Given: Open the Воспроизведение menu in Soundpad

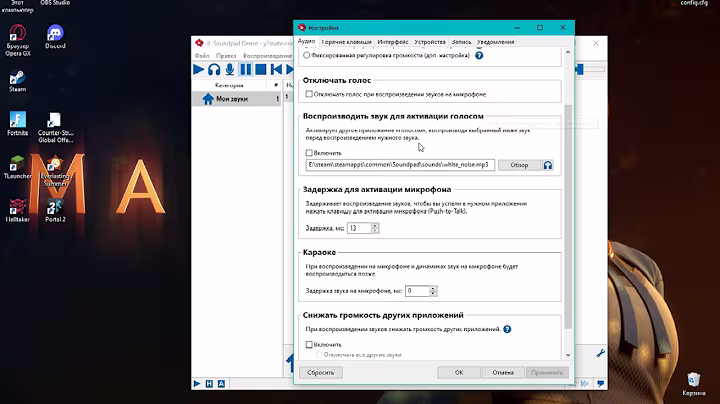Looking at the screenshot, I should [267, 56].
